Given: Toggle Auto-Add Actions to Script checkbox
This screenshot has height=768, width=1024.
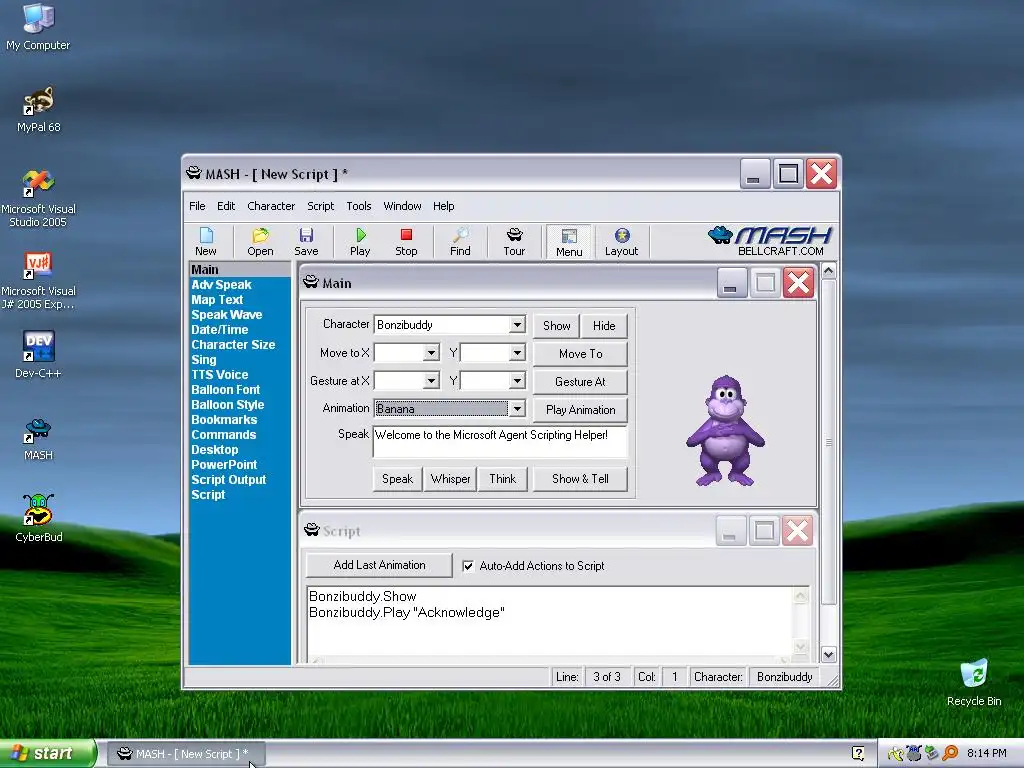Looking at the screenshot, I should point(468,566).
